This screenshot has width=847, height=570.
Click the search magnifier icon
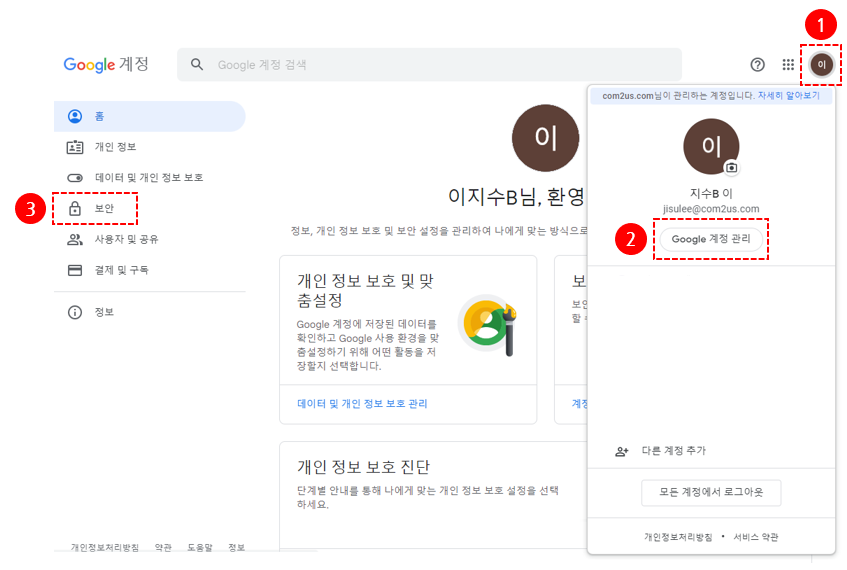[197, 65]
